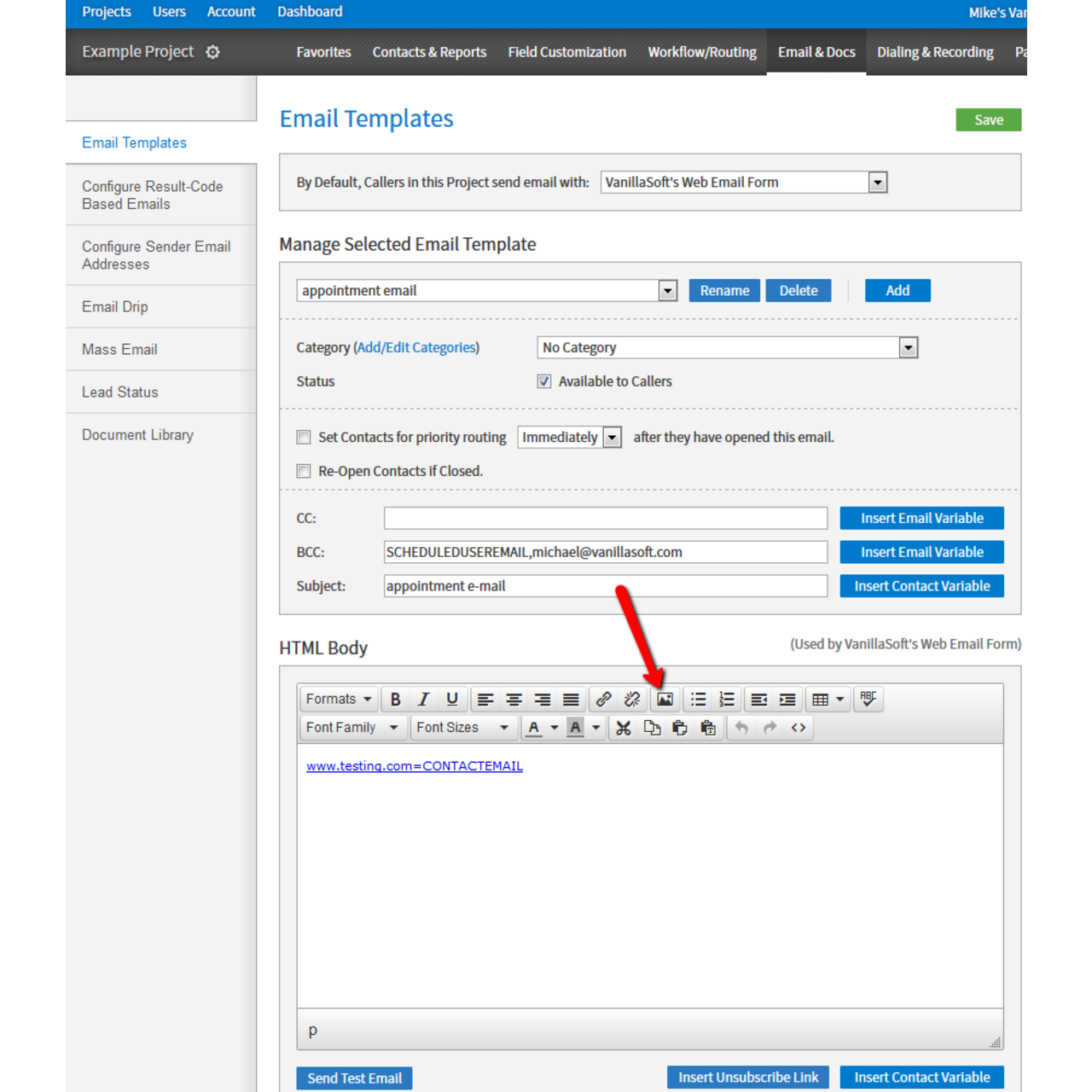
Task: Select the Insert Link icon
Action: tap(603, 699)
